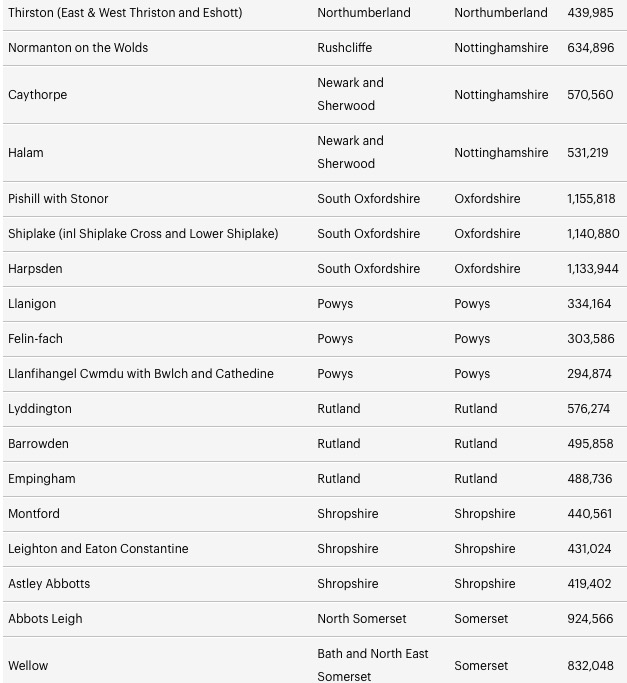
Task: Select Harpsden's South Oxfordshire cell
Action: [x=369, y=268]
